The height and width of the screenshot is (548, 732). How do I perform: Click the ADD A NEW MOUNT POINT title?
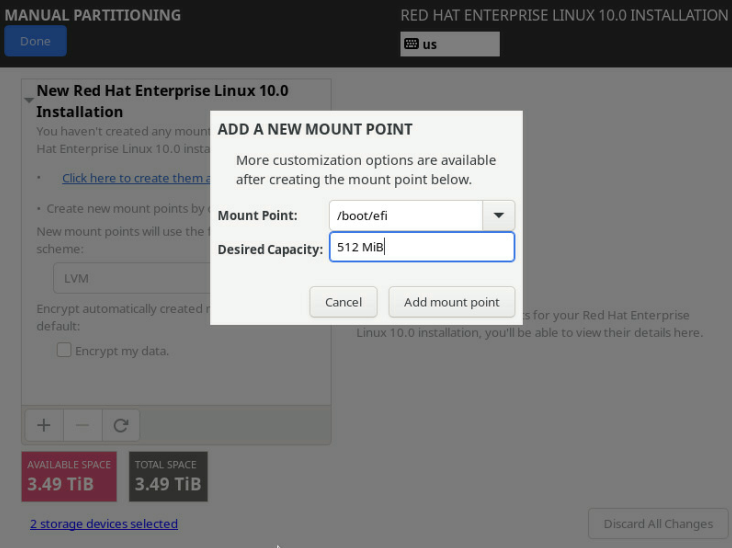click(x=315, y=129)
